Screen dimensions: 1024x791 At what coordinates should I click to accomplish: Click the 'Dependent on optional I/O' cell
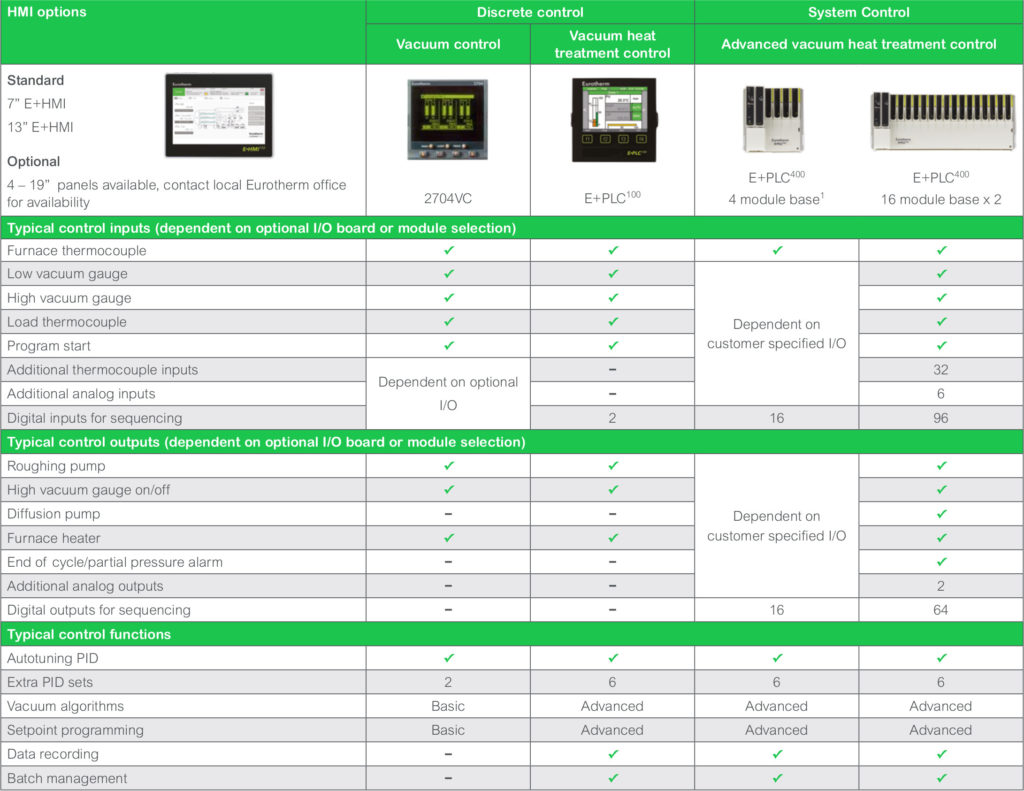tap(448, 393)
